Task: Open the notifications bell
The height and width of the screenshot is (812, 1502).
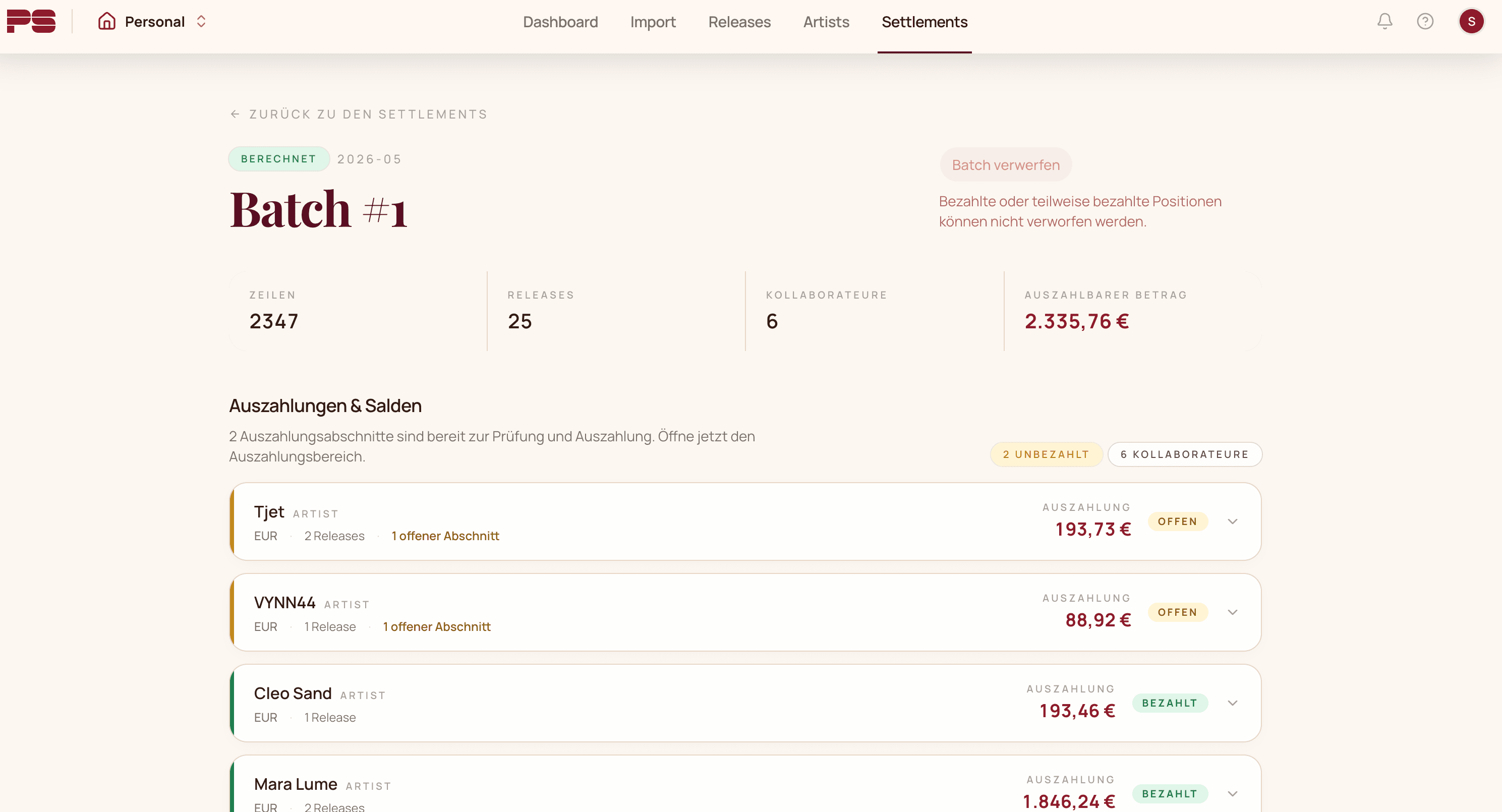Action: (1385, 22)
